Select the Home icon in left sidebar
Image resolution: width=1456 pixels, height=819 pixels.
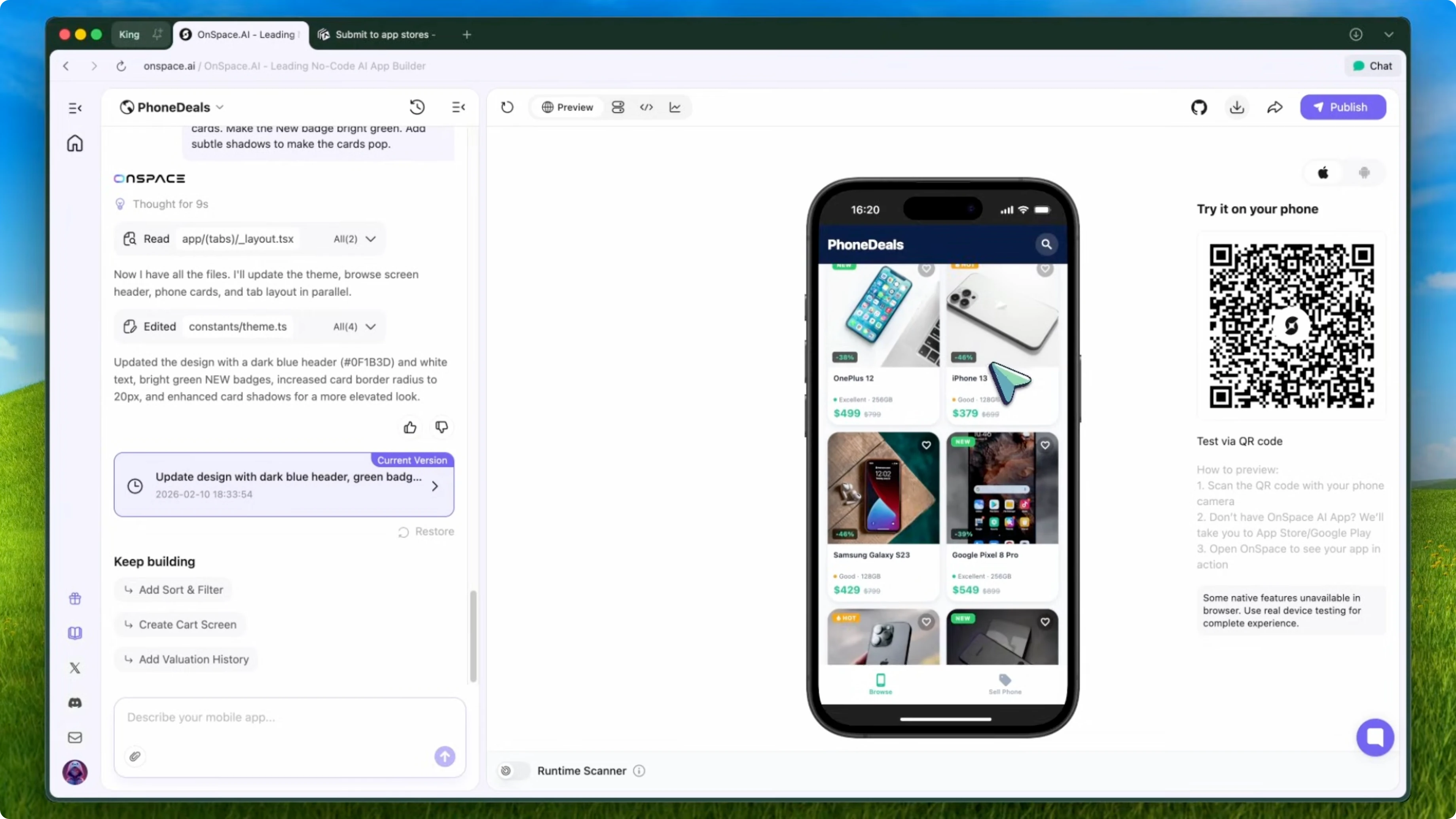pos(75,144)
